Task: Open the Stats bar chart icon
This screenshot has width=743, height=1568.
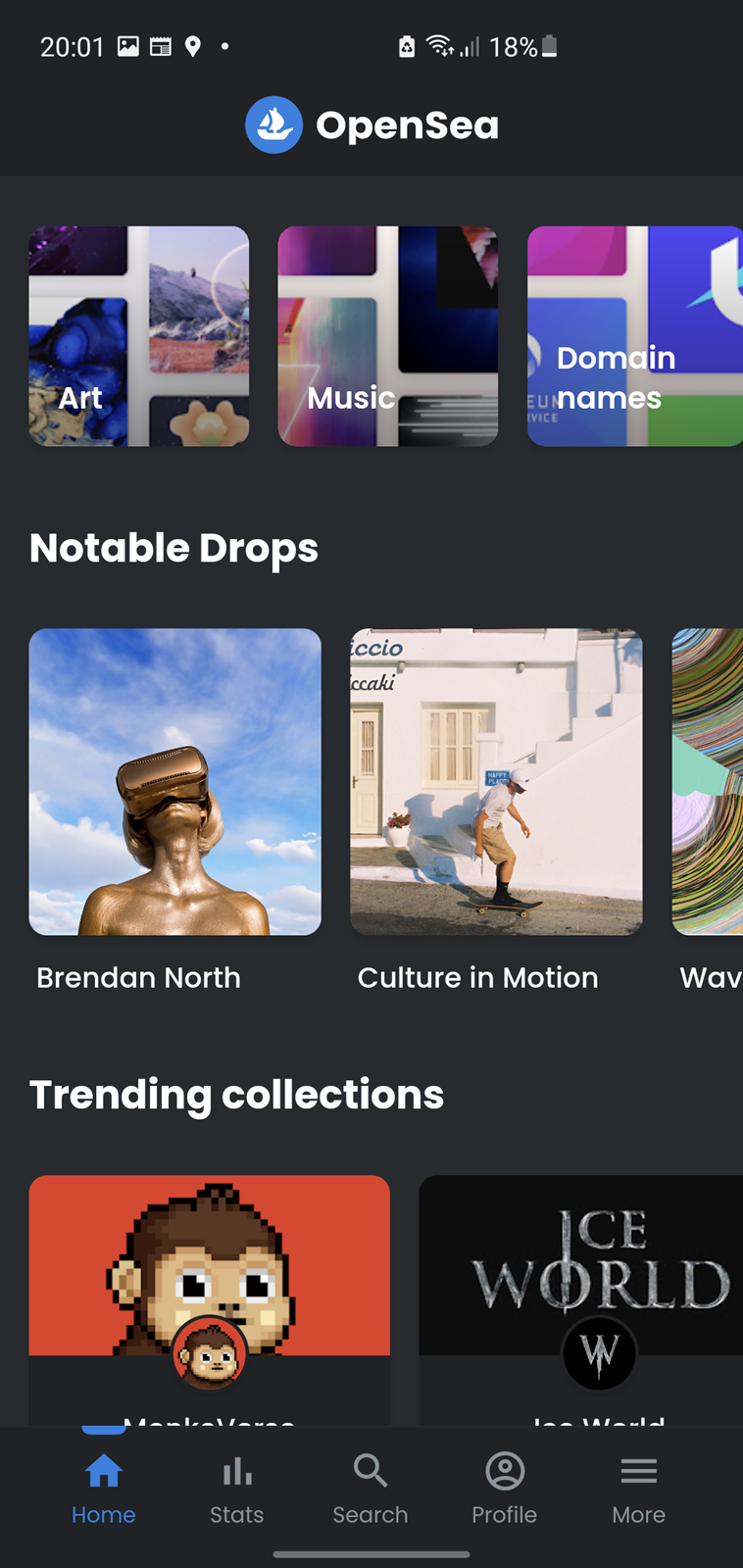Action: point(237,1470)
